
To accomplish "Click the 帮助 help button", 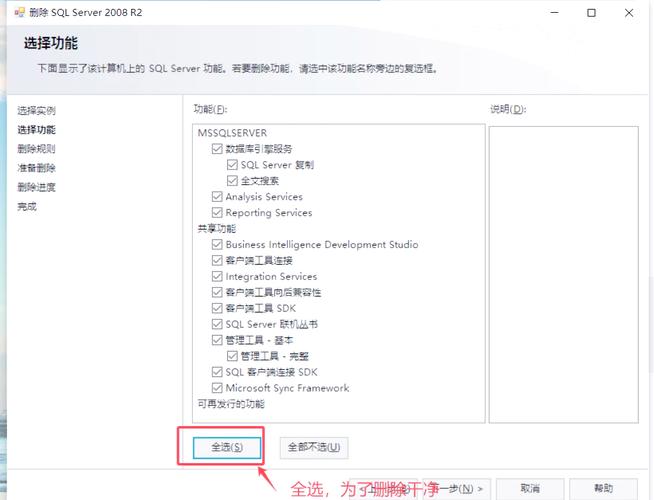I will coord(604,488).
